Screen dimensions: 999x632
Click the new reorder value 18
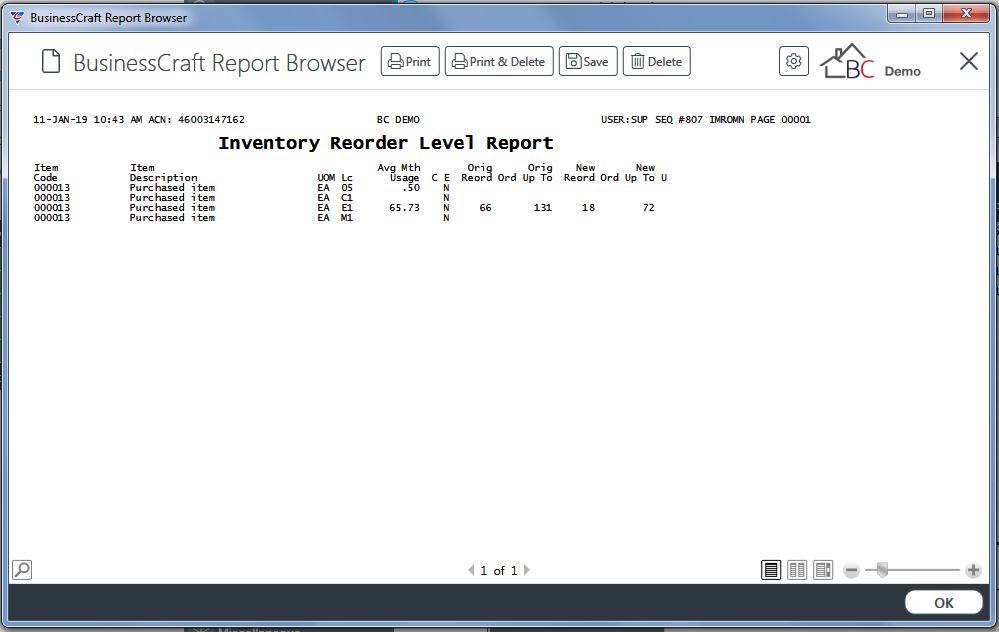click(x=588, y=208)
